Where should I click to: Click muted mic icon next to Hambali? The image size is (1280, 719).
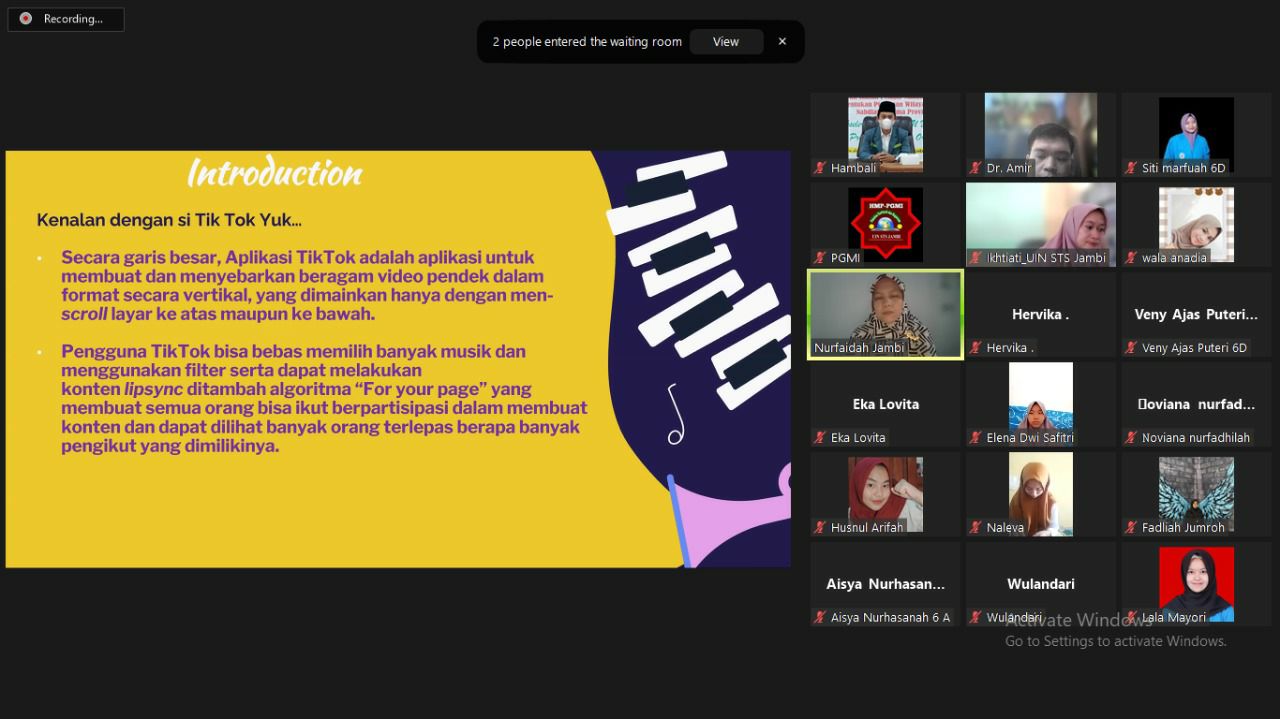(820, 168)
